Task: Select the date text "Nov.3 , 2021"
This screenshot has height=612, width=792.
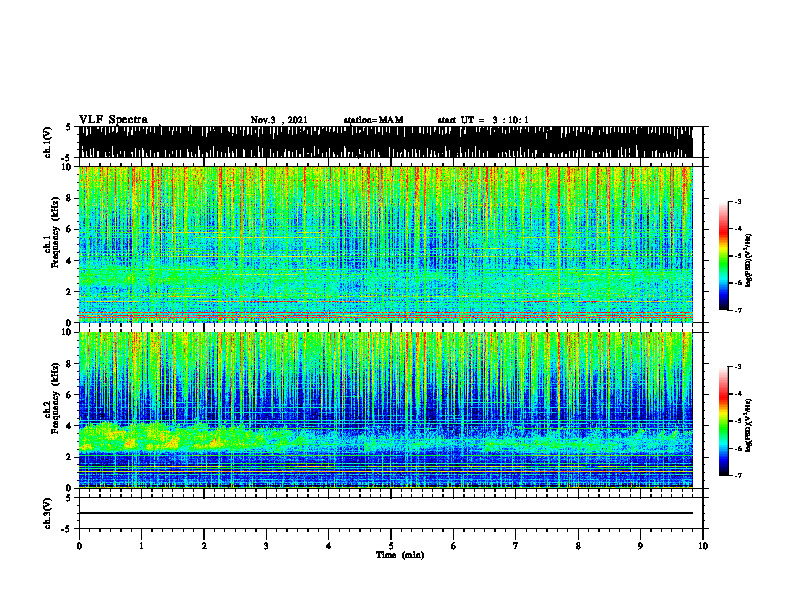Action: click(279, 120)
